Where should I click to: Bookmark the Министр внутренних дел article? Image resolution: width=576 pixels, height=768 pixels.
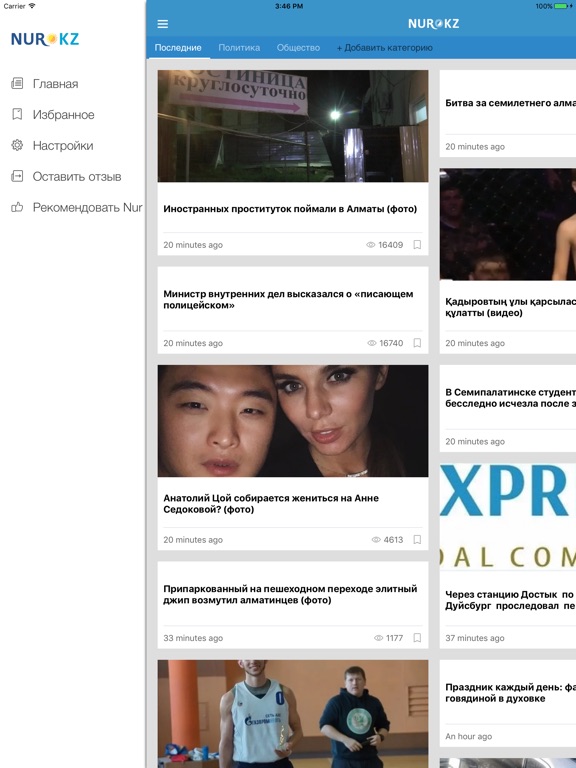pyautogui.click(x=417, y=343)
